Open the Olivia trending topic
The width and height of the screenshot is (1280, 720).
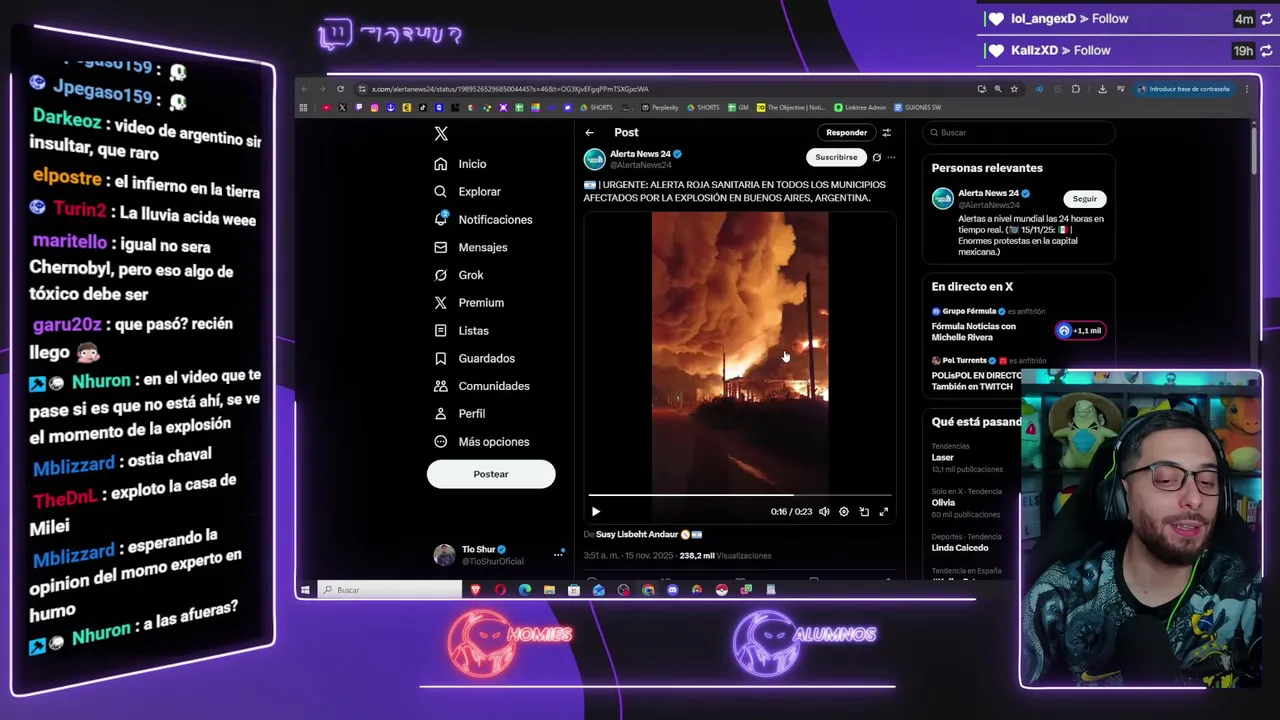[x=943, y=503]
